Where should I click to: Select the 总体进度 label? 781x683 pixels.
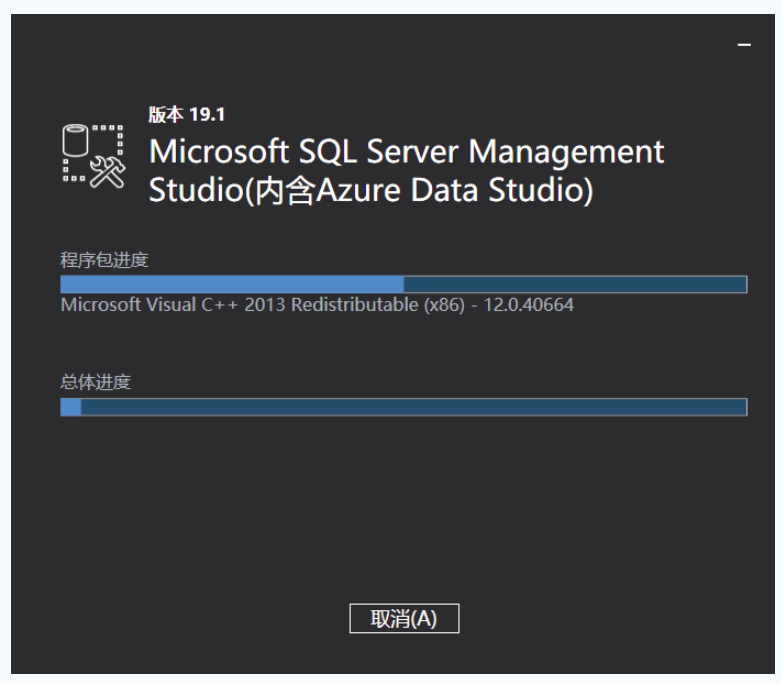point(96,383)
